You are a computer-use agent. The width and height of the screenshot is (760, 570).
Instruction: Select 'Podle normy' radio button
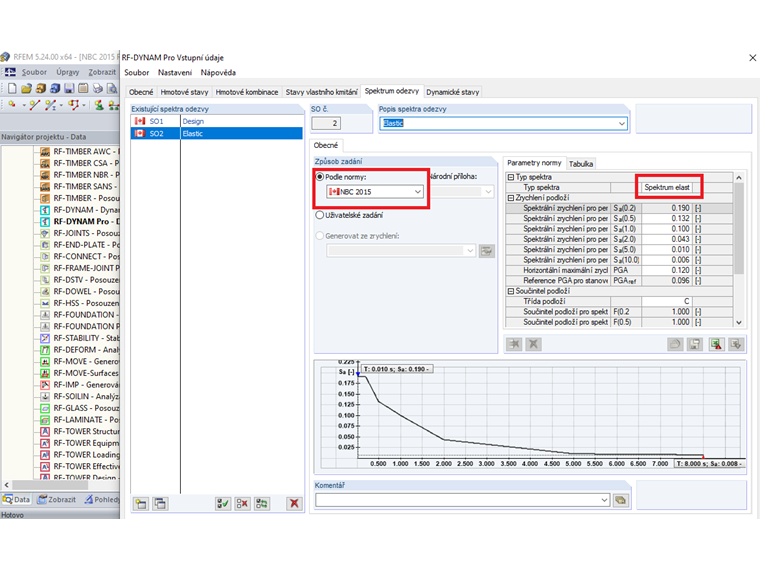(320, 177)
